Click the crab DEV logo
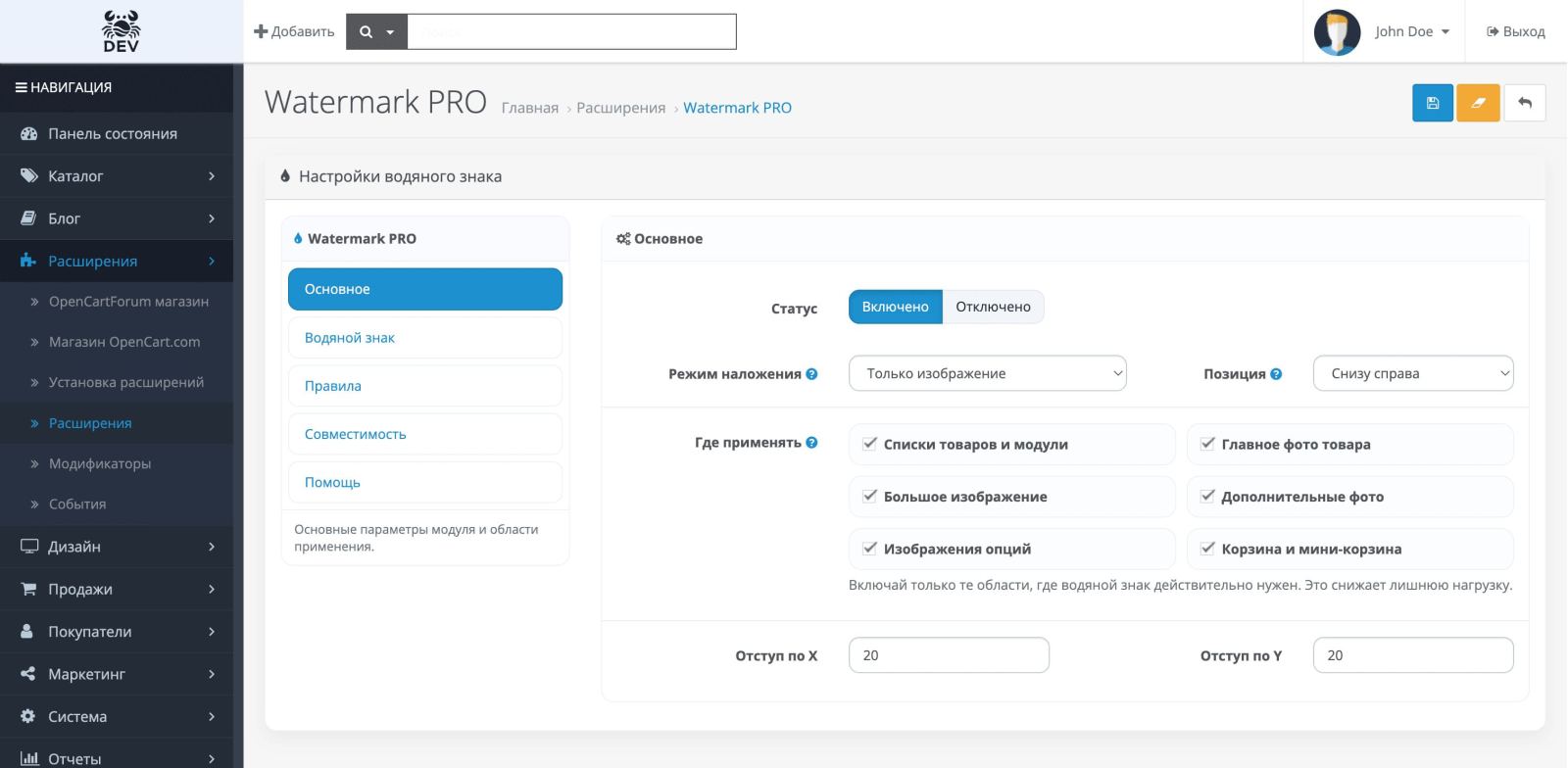The height and width of the screenshot is (768, 1568). pyautogui.click(x=121, y=31)
